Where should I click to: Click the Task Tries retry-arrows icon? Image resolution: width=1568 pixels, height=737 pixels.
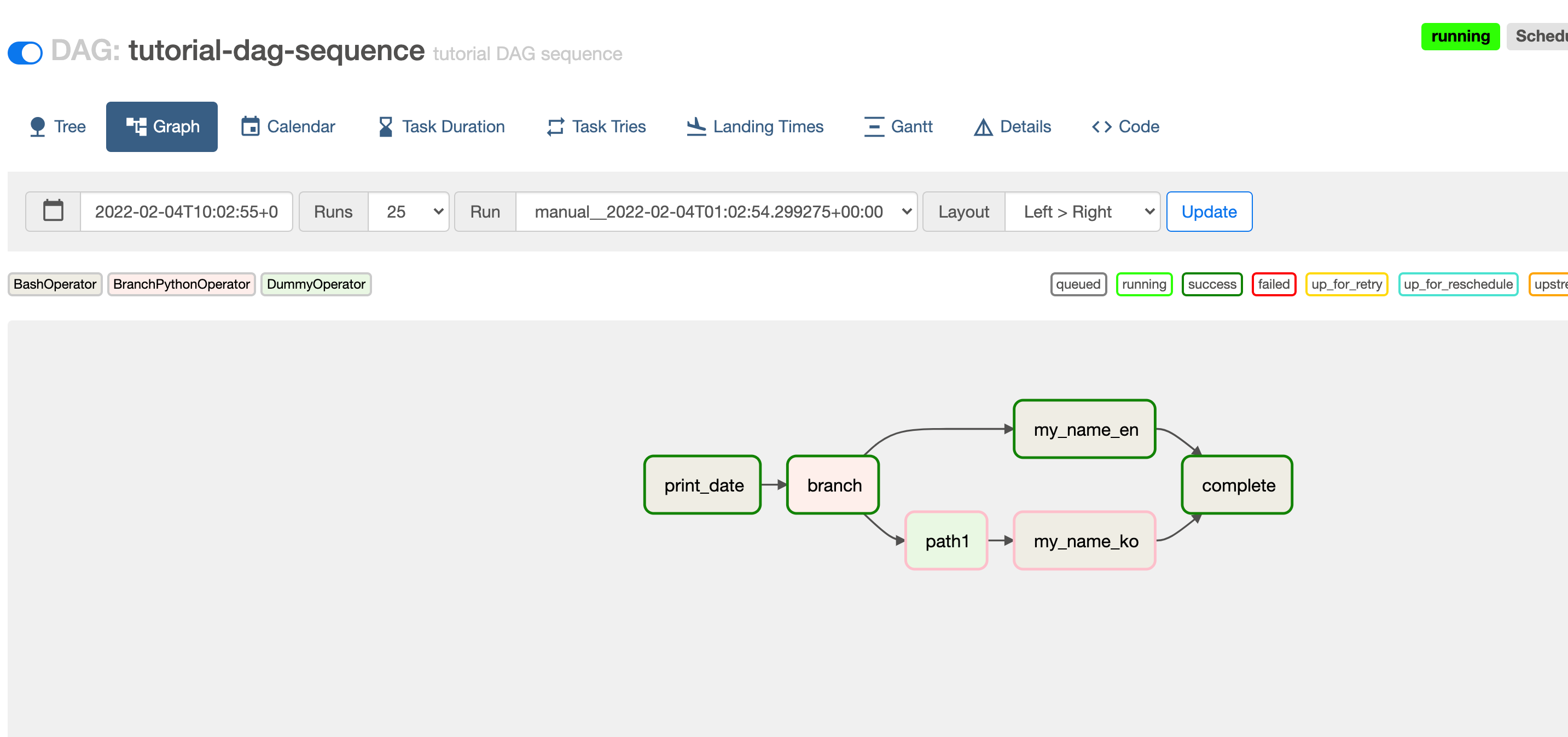point(555,126)
